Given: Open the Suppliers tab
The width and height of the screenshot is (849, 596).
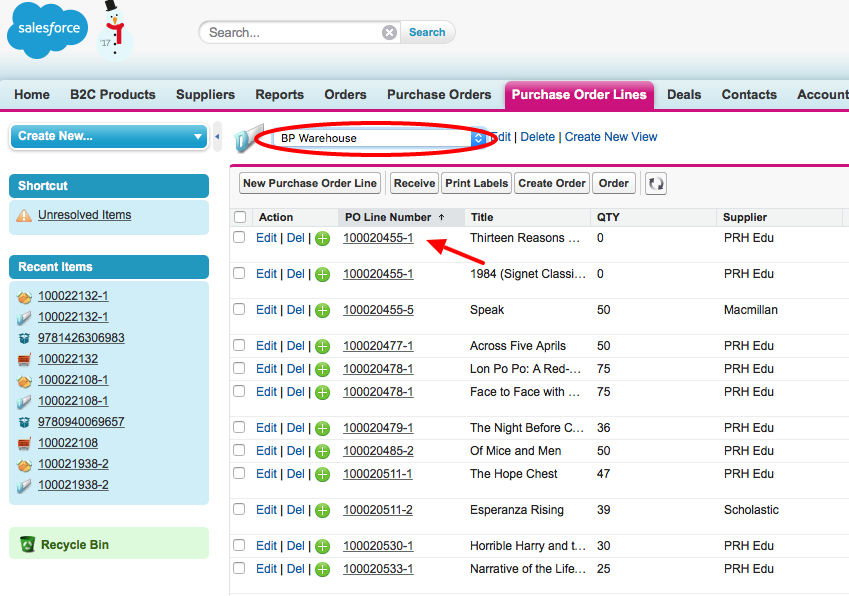Looking at the screenshot, I should 205,95.
